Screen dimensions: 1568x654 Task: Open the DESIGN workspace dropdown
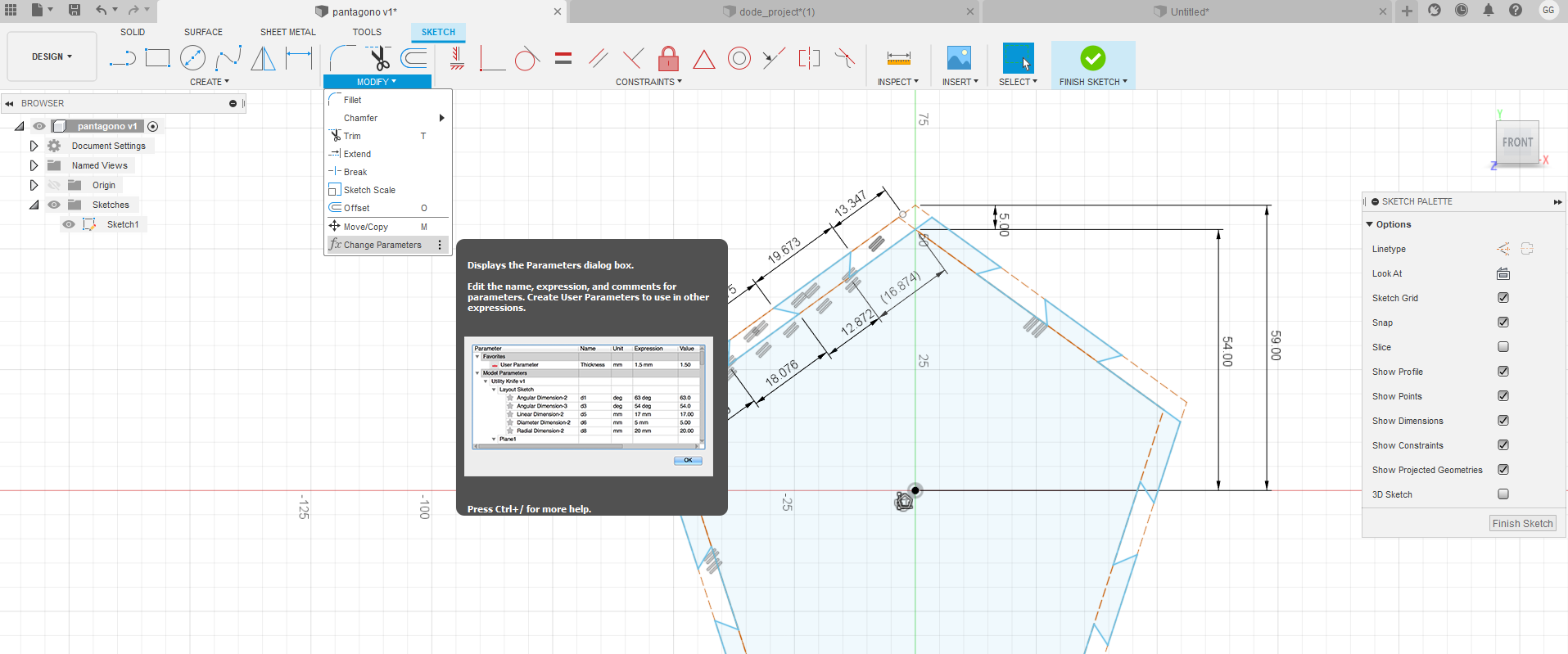click(x=52, y=56)
